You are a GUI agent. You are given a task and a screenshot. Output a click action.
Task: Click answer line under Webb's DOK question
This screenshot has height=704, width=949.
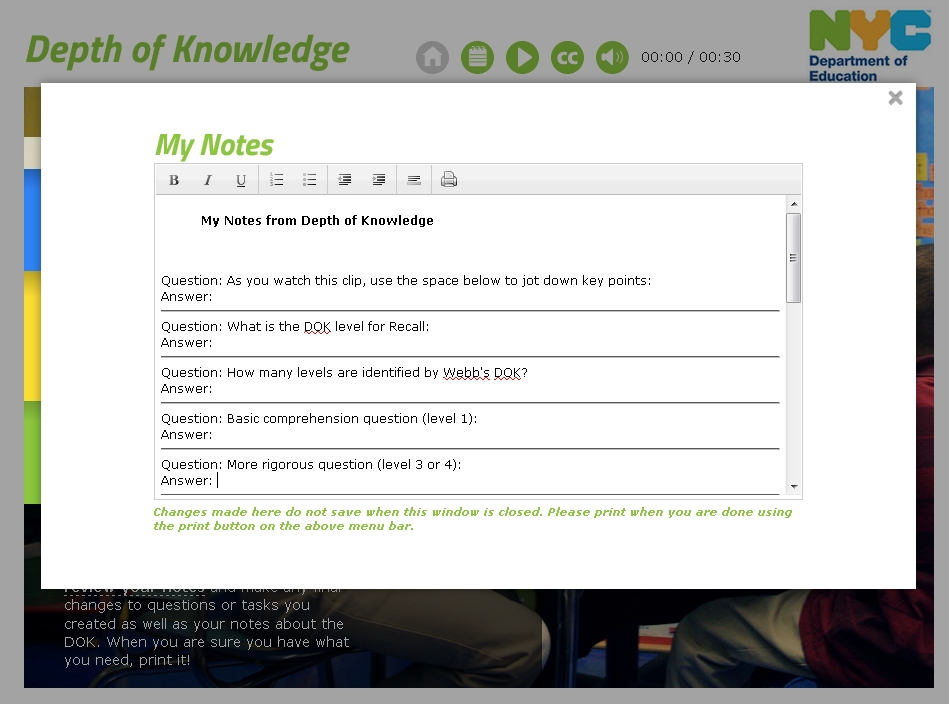click(400, 389)
